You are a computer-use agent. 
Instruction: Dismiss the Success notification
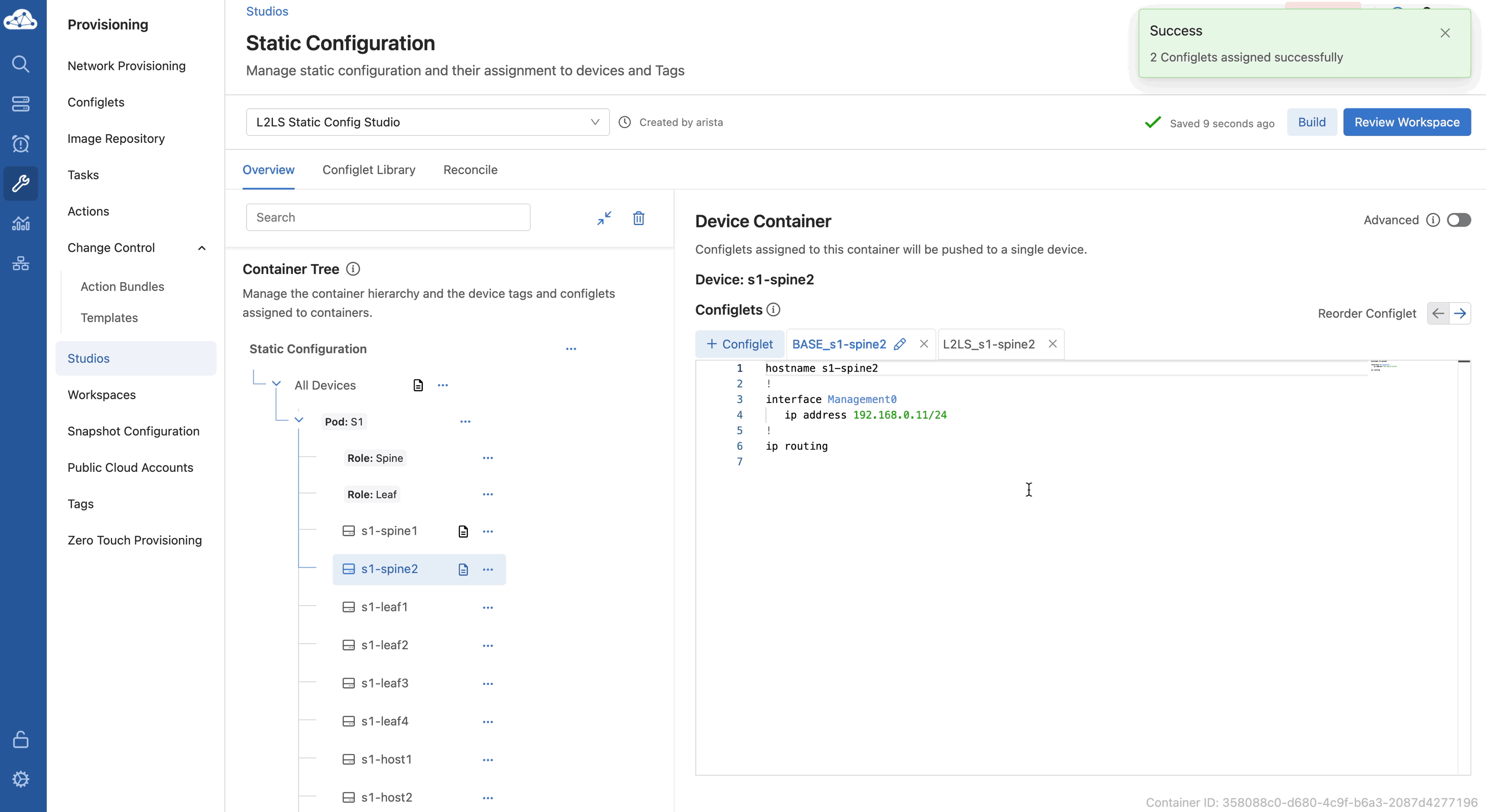coord(1444,33)
